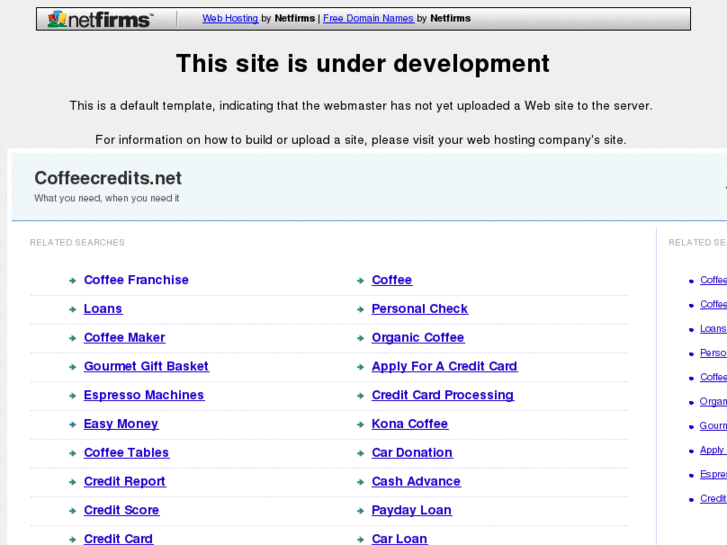The image size is (727, 545).
Task: Open the Payday Loan link
Action: 411,510
